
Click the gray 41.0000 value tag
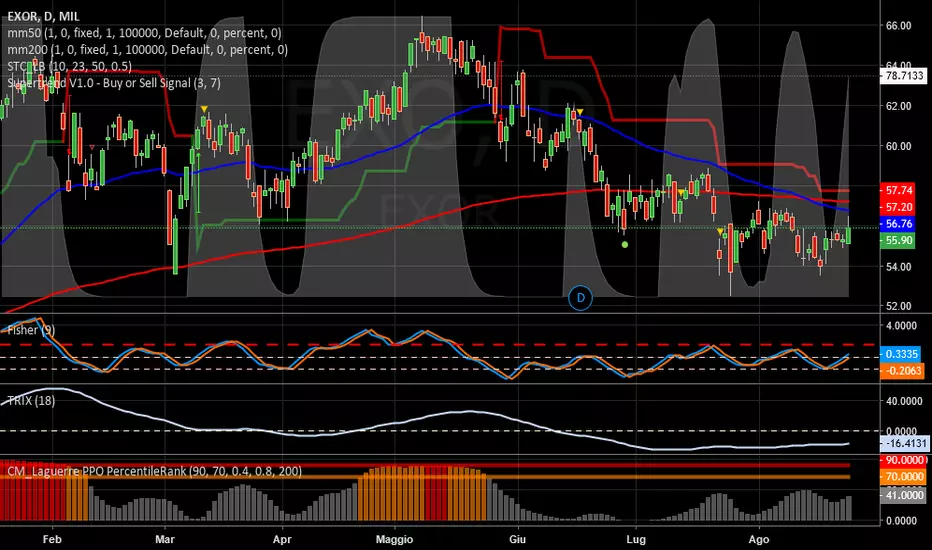point(903,495)
